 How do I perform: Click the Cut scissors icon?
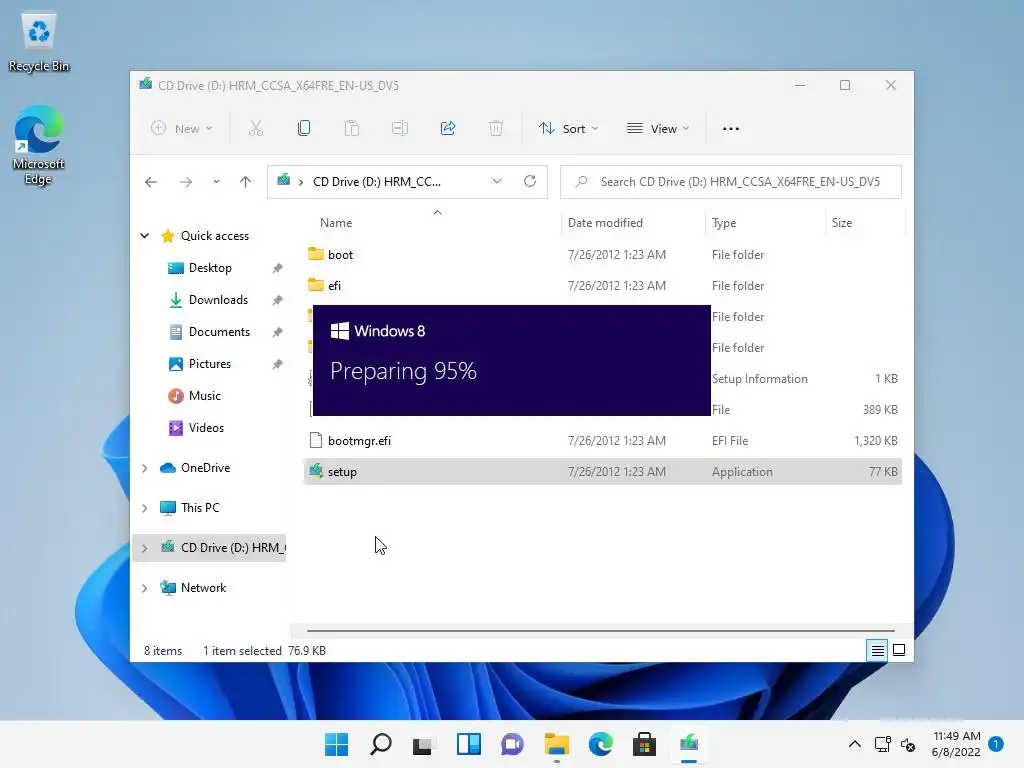click(255, 129)
